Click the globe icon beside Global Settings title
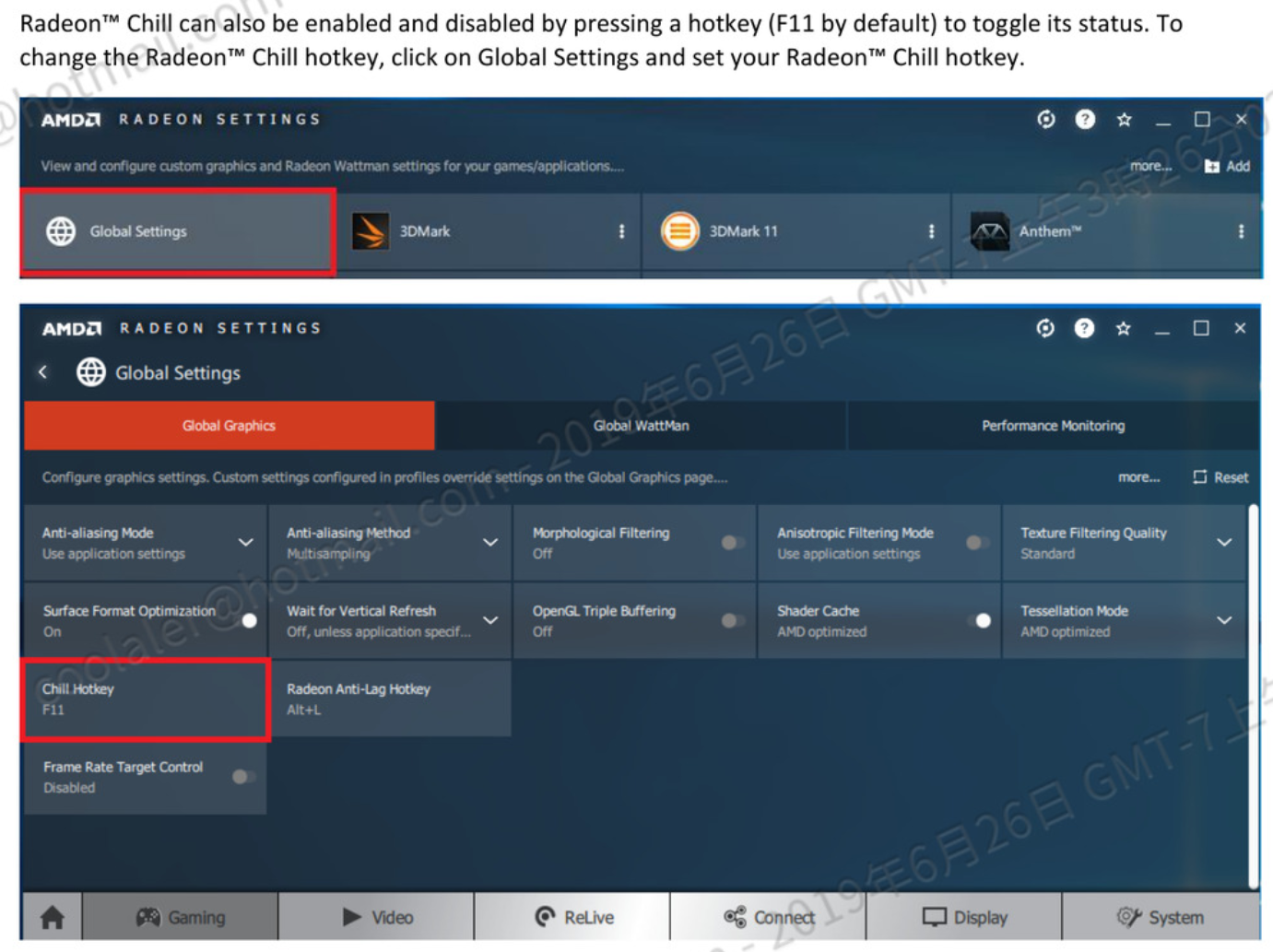 coord(90,372)
